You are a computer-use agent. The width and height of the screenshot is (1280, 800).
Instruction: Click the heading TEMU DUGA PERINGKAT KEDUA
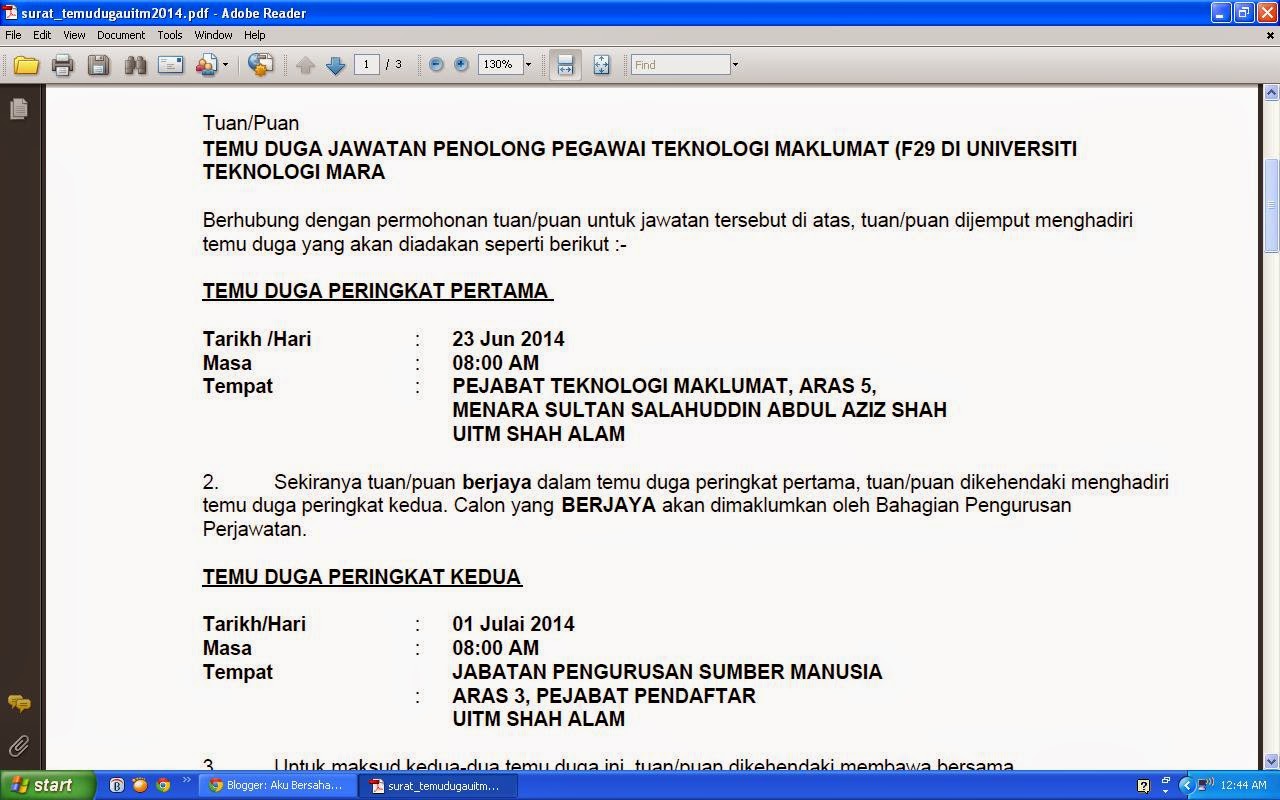coord(362,577)
